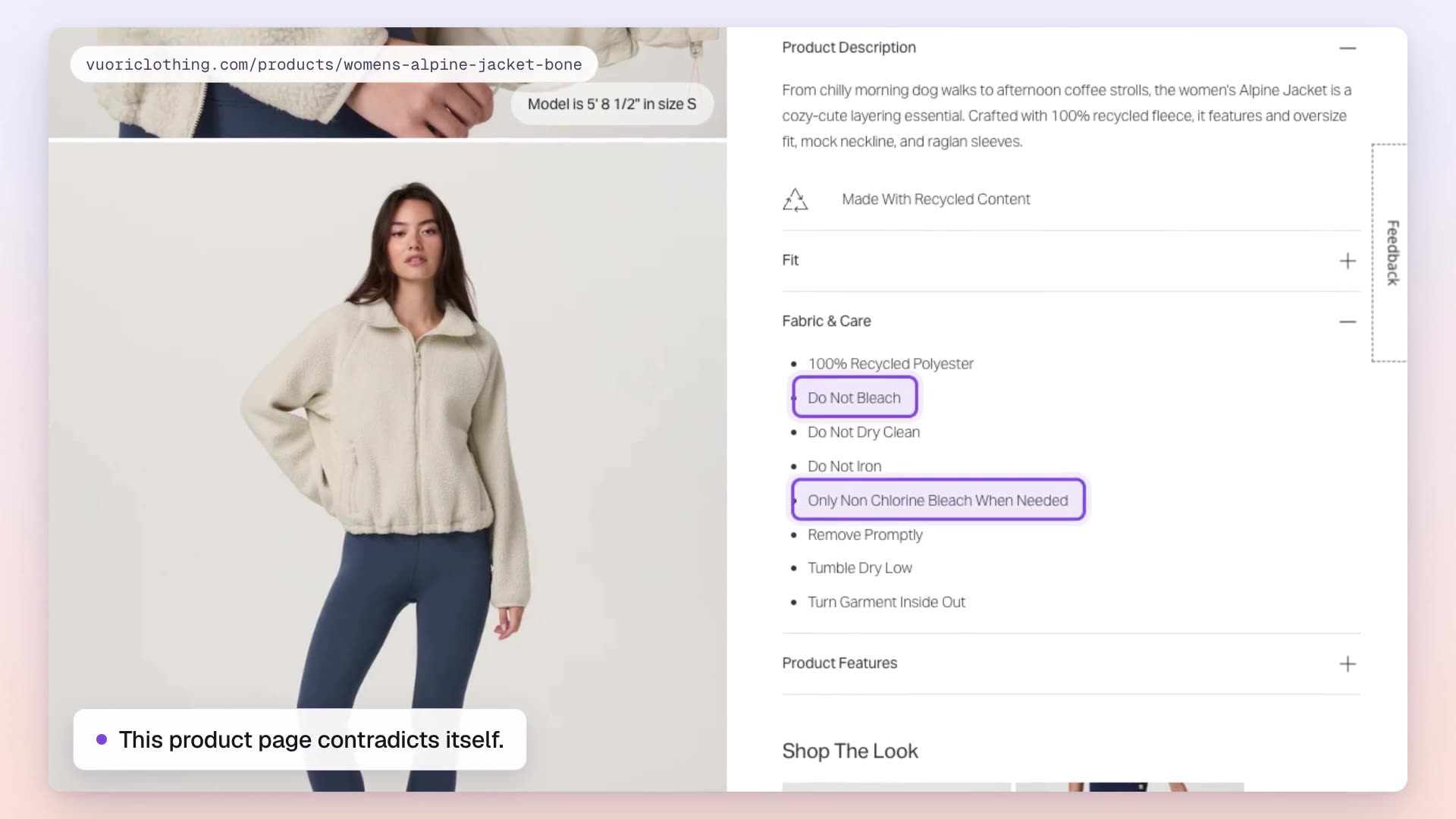Click the Do Not Iron line
This screenshot has height=819, width=1456.
(844, 466)
